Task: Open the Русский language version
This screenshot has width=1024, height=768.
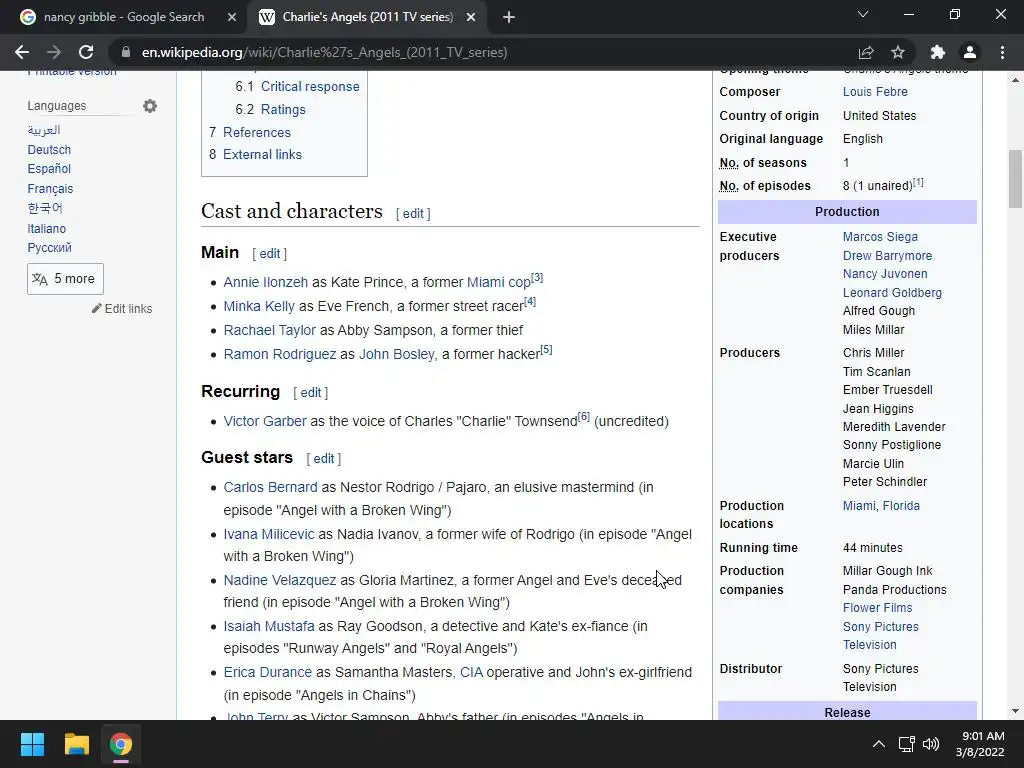Action: tap(50, 248)
